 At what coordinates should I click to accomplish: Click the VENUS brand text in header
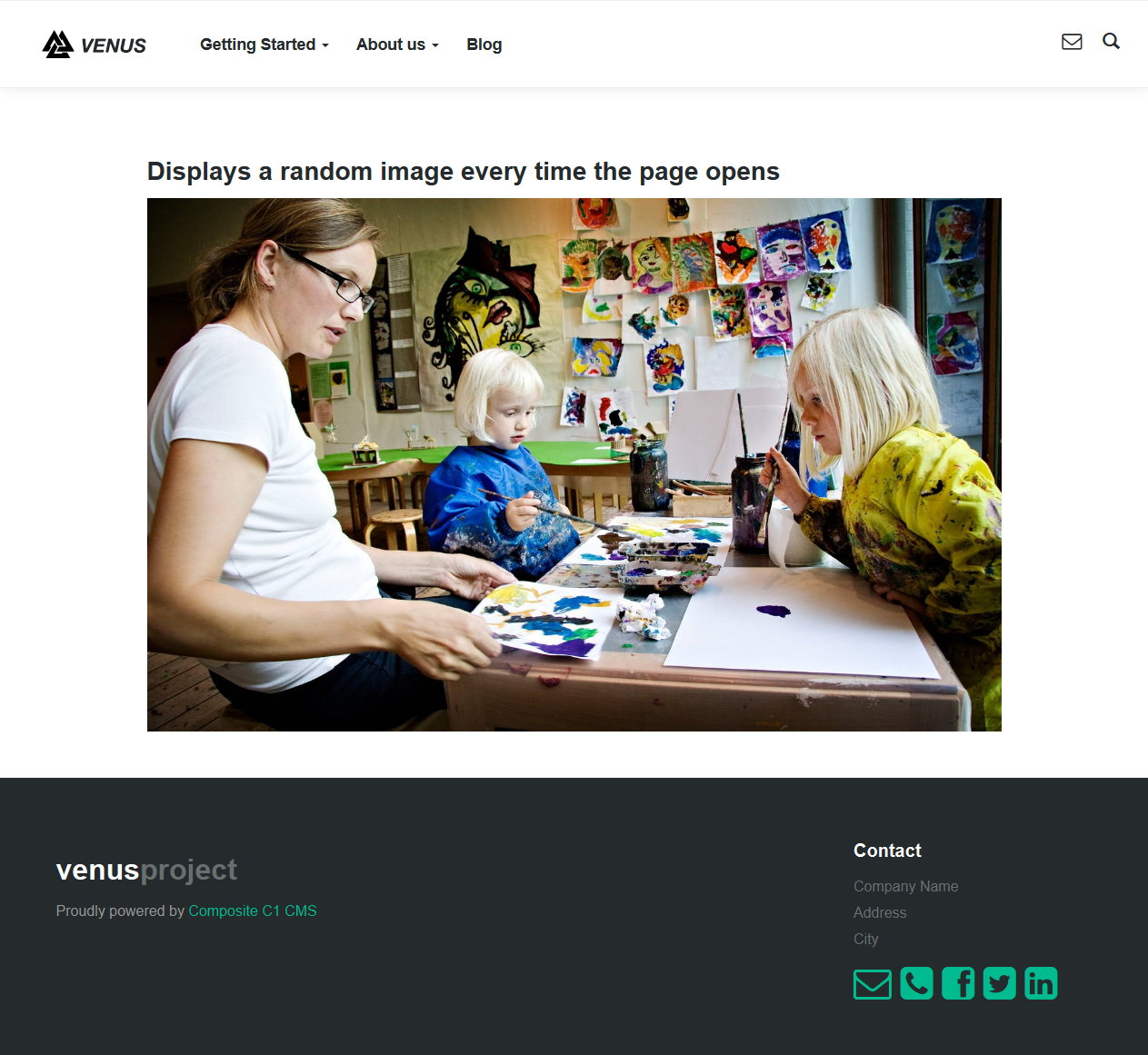click(x=114, y=45)
